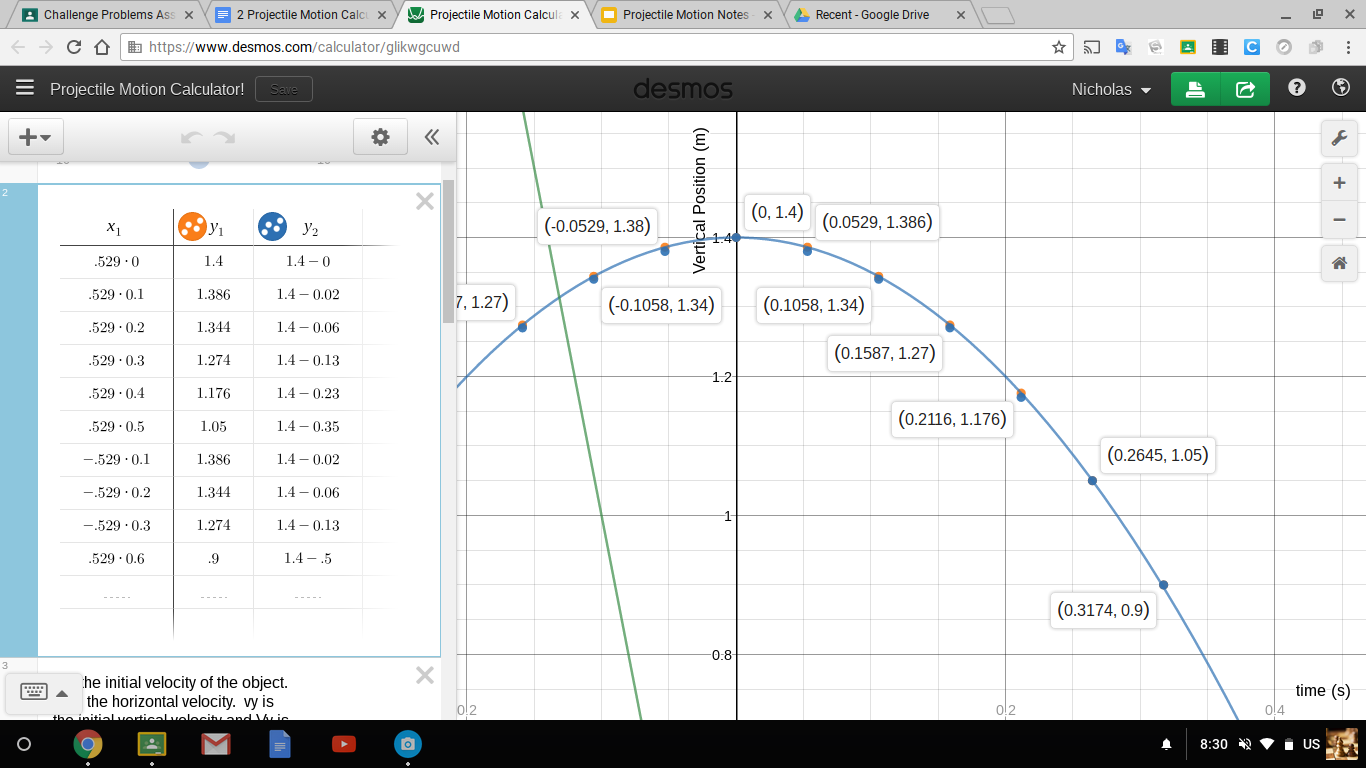Select table cell 1.4 − .5
Viewport: 1366px width, 768px height.
[x=308, y=558]
